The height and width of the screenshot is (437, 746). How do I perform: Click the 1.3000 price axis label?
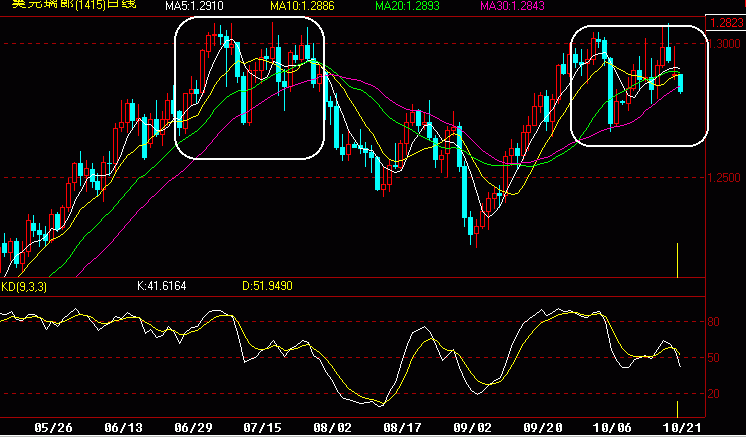tap(724, 44)
